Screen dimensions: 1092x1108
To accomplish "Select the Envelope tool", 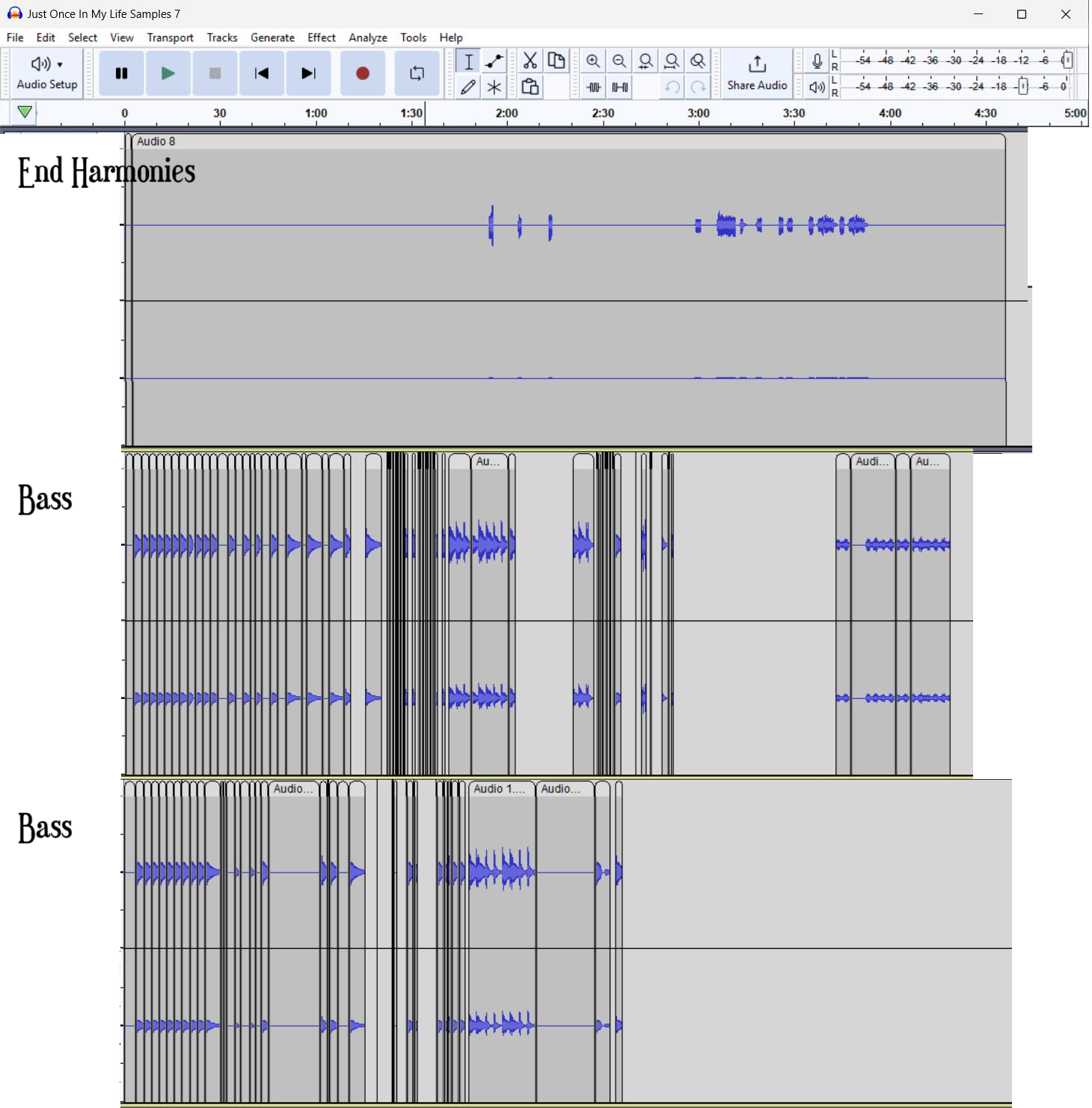I will [494, 61].
